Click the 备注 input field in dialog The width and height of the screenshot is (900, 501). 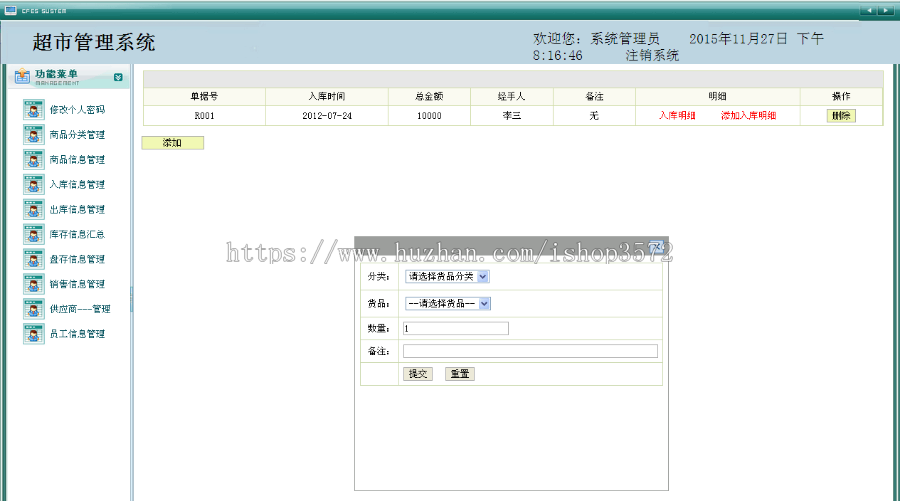point(530,351)
